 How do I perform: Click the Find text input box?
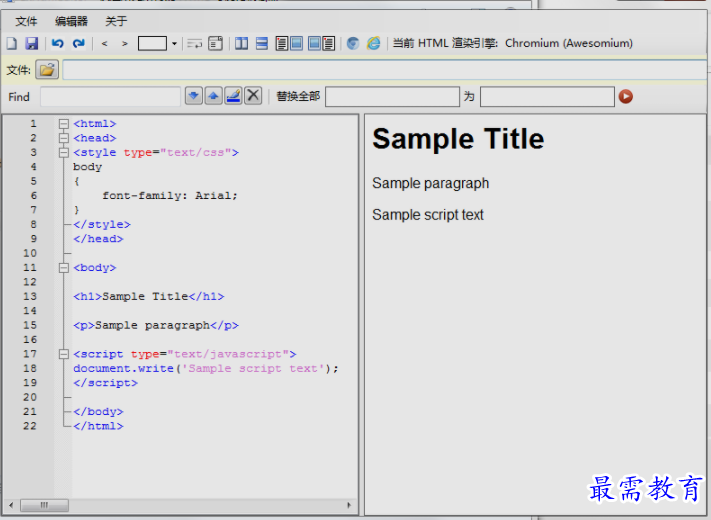click(111, 97)
